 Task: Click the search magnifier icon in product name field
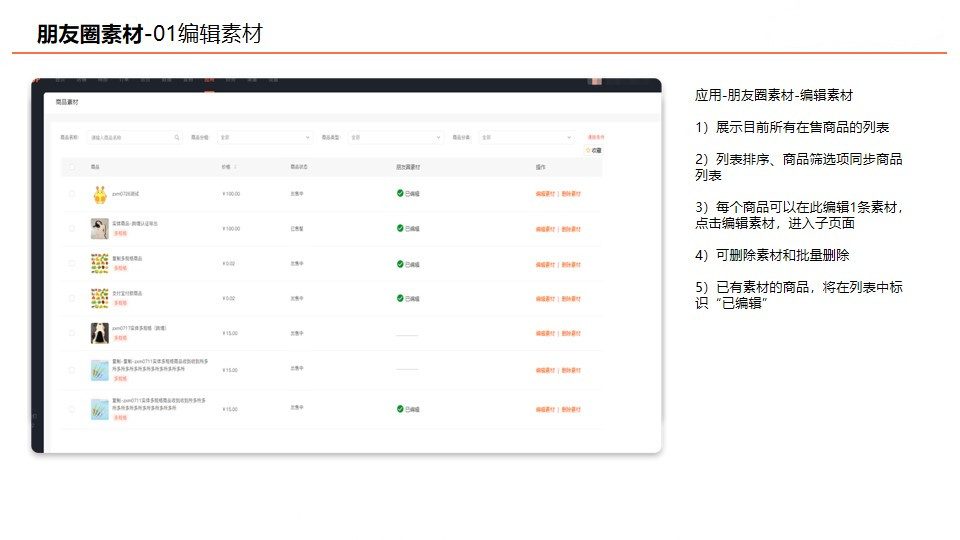tap(176, 138)
